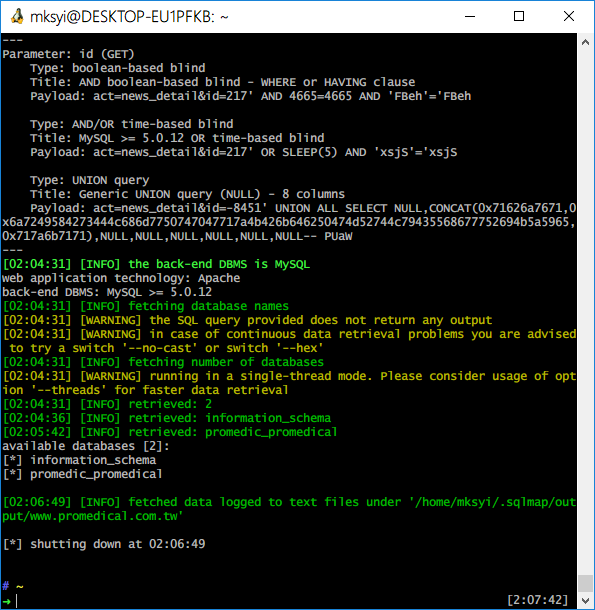
Task: Click 'the back-end DBMS is MySQL' info line
Action: [x=156, y=264]
